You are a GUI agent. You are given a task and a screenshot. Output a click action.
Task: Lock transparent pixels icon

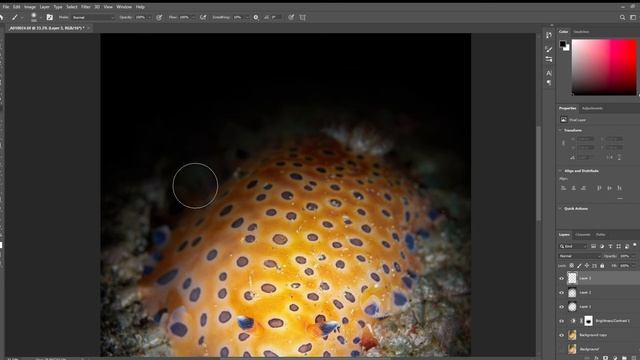(571, 266)
